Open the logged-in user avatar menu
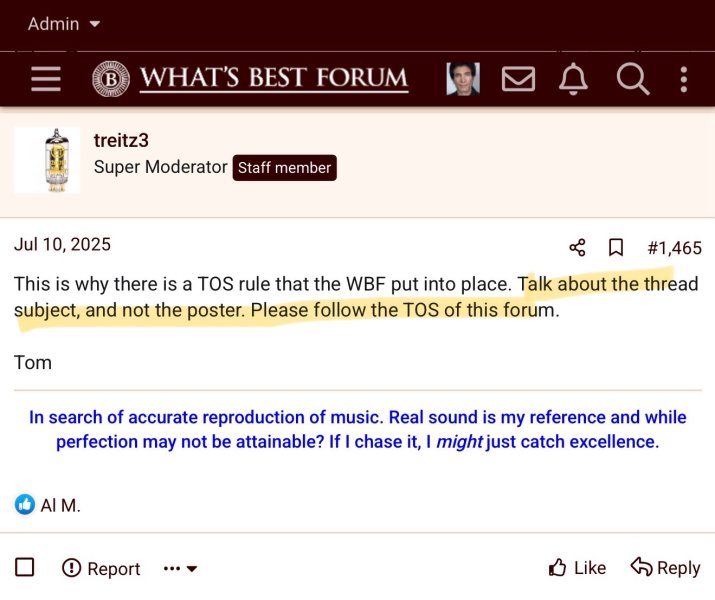Image resolution: width=715 pixels, height=600 pixels. coord(462,79)
